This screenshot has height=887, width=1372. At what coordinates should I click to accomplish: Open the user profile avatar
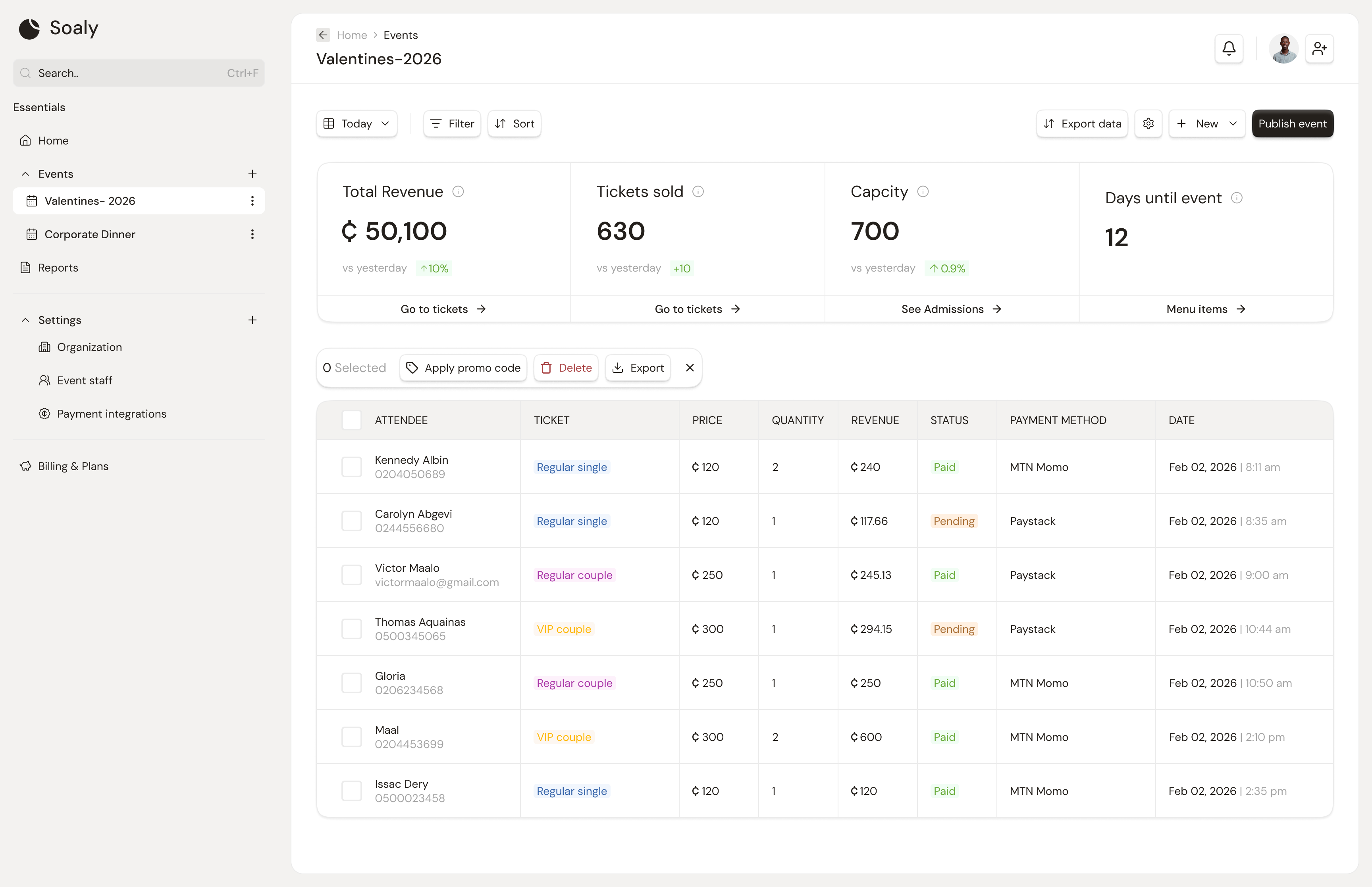coord(1283,48)
